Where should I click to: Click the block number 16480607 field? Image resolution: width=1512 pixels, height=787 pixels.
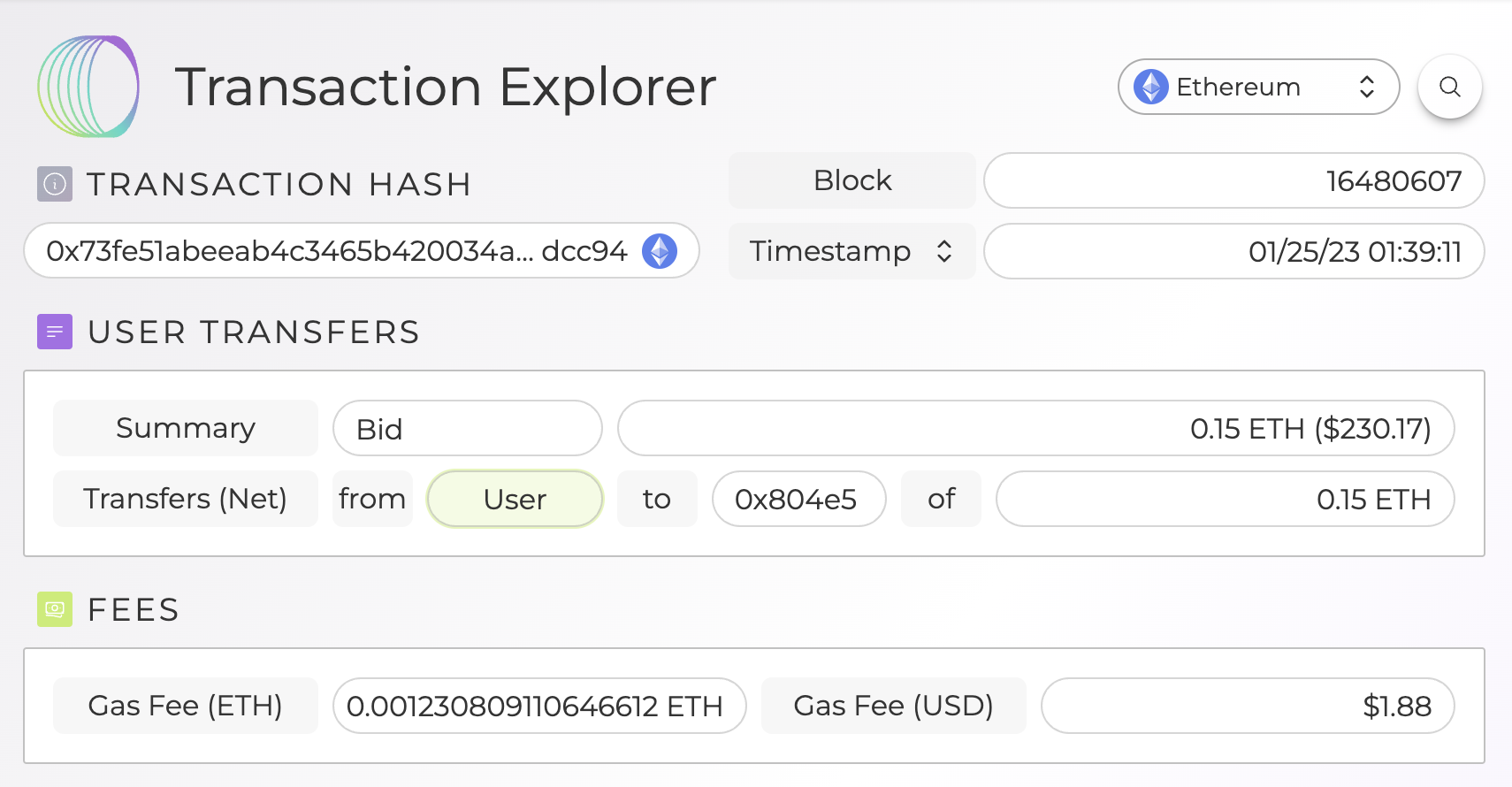(1233, 180)
